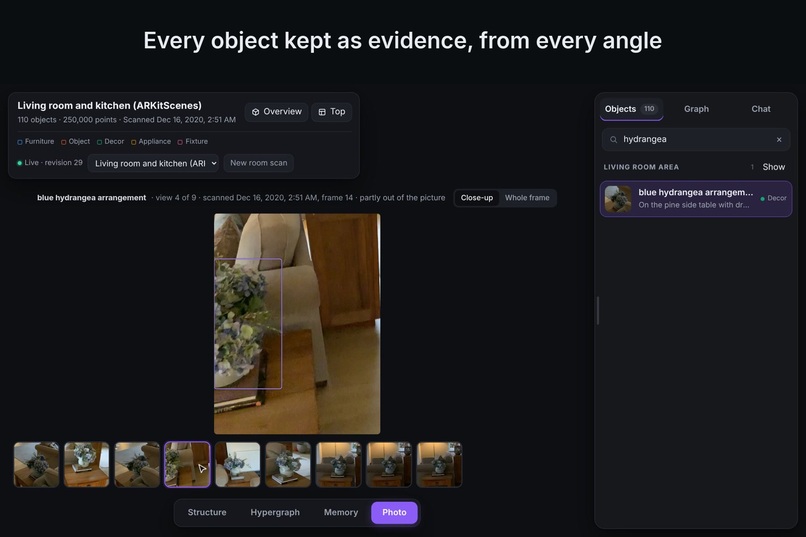Toggle the Appliance category filter

point(151,141)
